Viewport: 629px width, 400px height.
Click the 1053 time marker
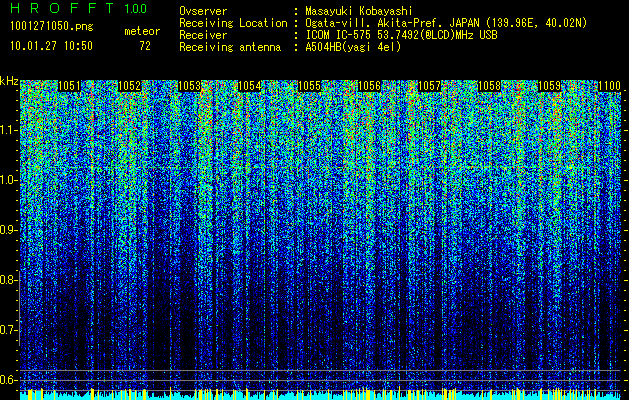pyautogui.click(x=189, y=86)
